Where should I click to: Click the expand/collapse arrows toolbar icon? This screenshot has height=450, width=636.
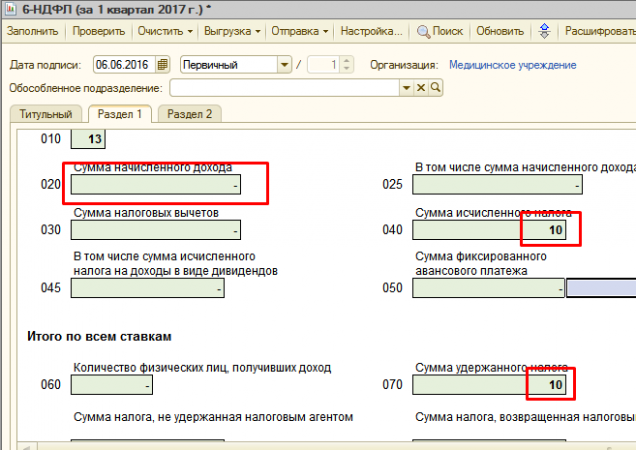tap(544, 31)
